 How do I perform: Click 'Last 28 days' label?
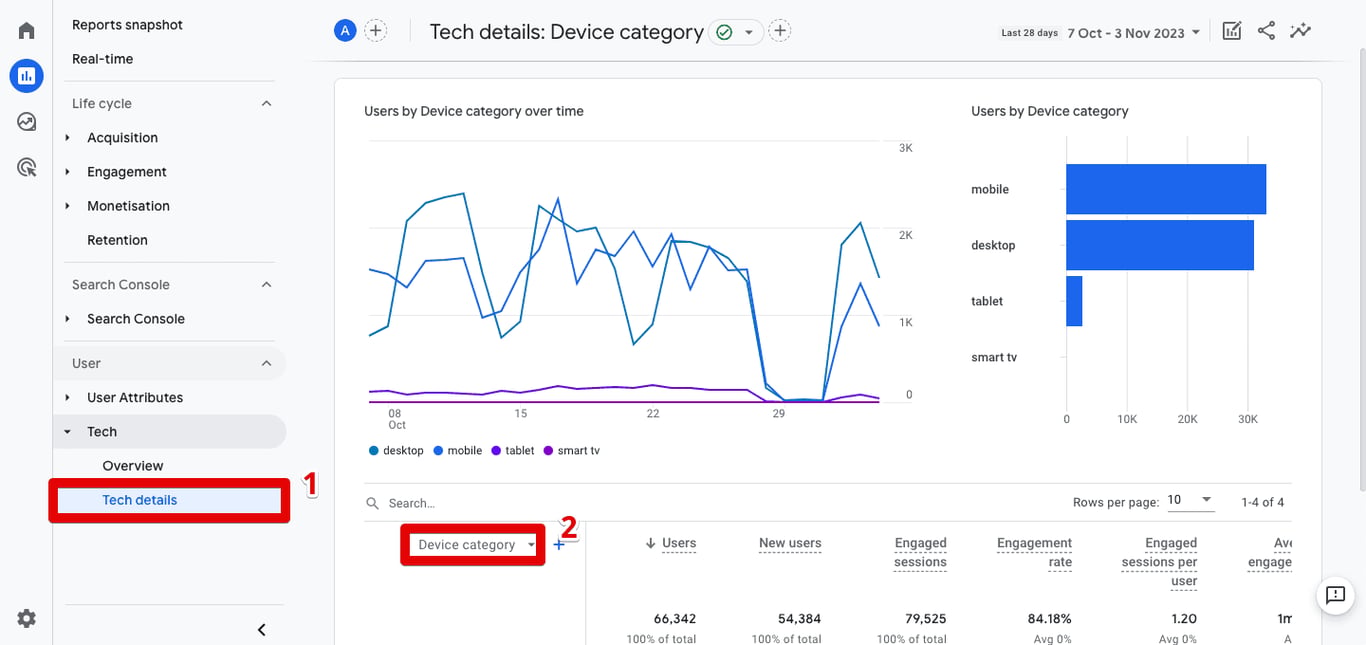[1029, 33]
